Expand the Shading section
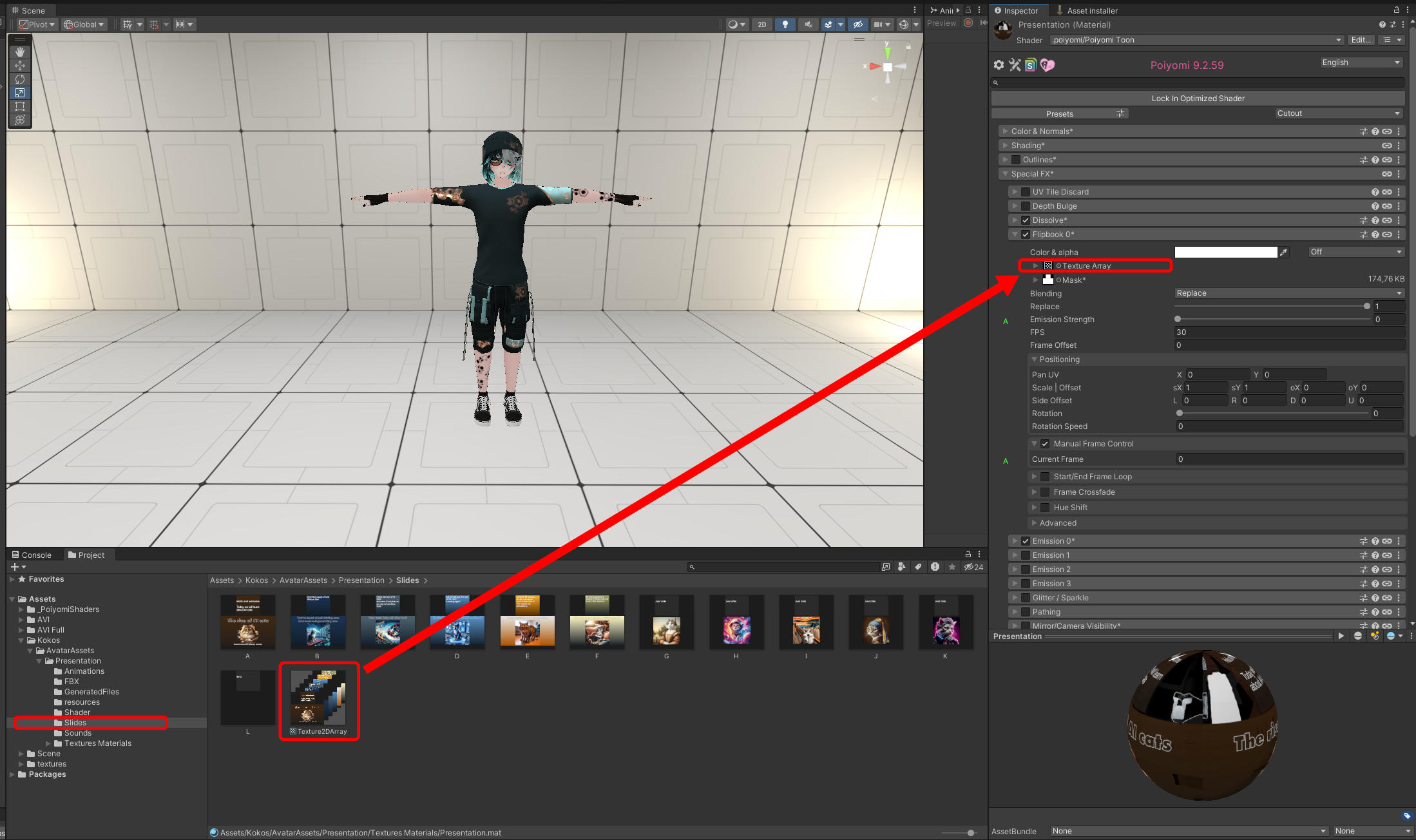The height and width of the screenshot is (840, 1416). (x=1005, y=146)
